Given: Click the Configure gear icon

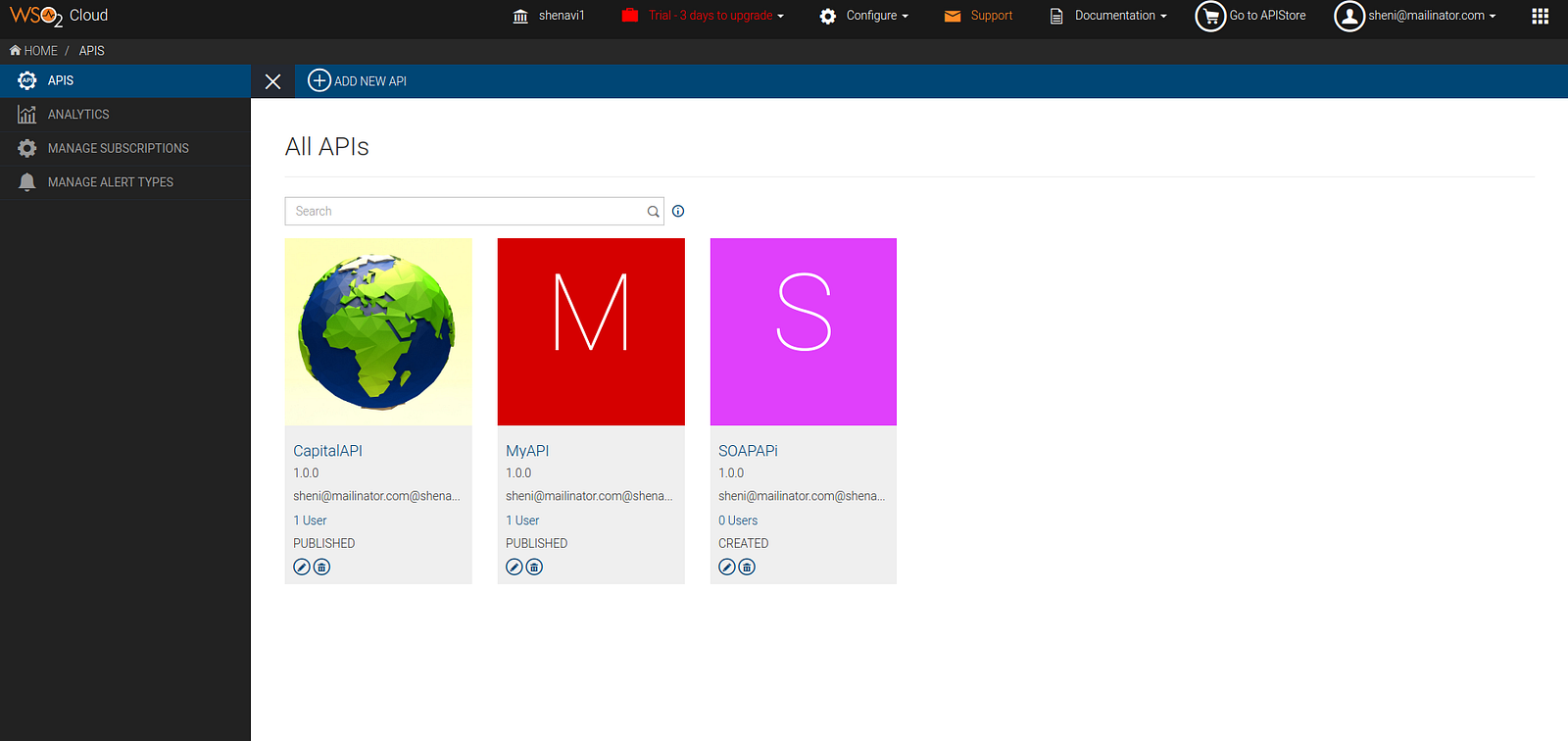Looking at the screenshot, I should point(828,16).
